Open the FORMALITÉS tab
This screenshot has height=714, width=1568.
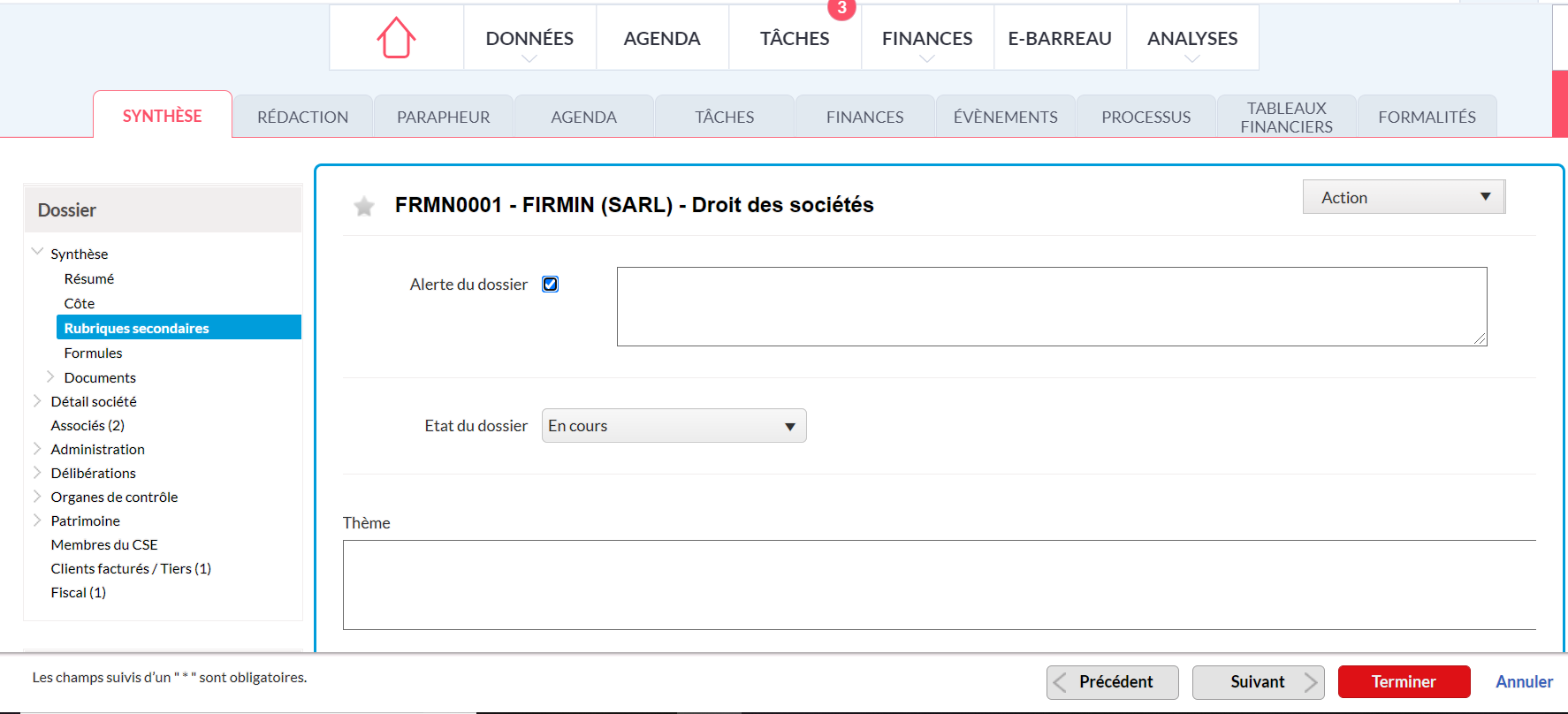[1427, 117]
